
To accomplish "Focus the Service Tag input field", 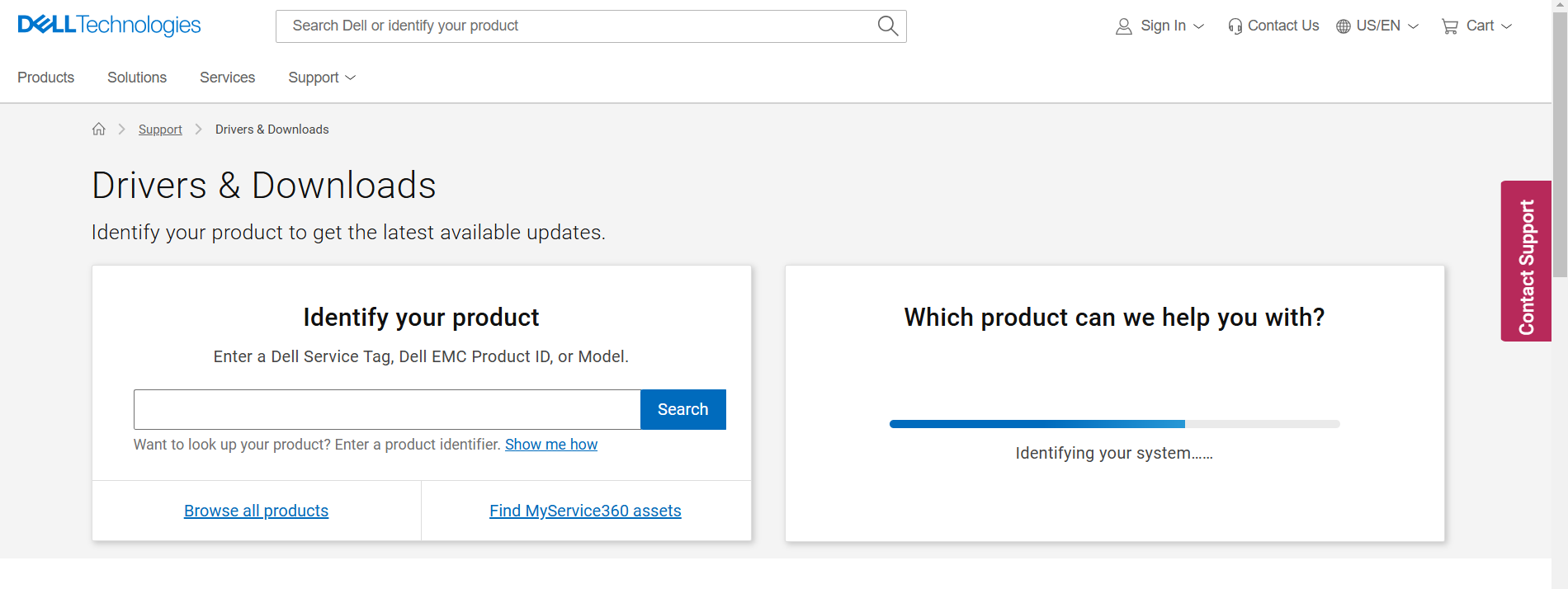I will pos(387,409).
